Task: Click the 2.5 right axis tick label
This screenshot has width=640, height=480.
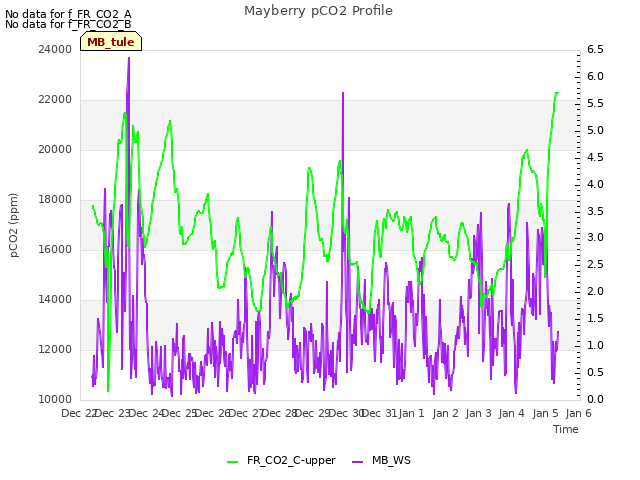Action: (x=595, y=264)
